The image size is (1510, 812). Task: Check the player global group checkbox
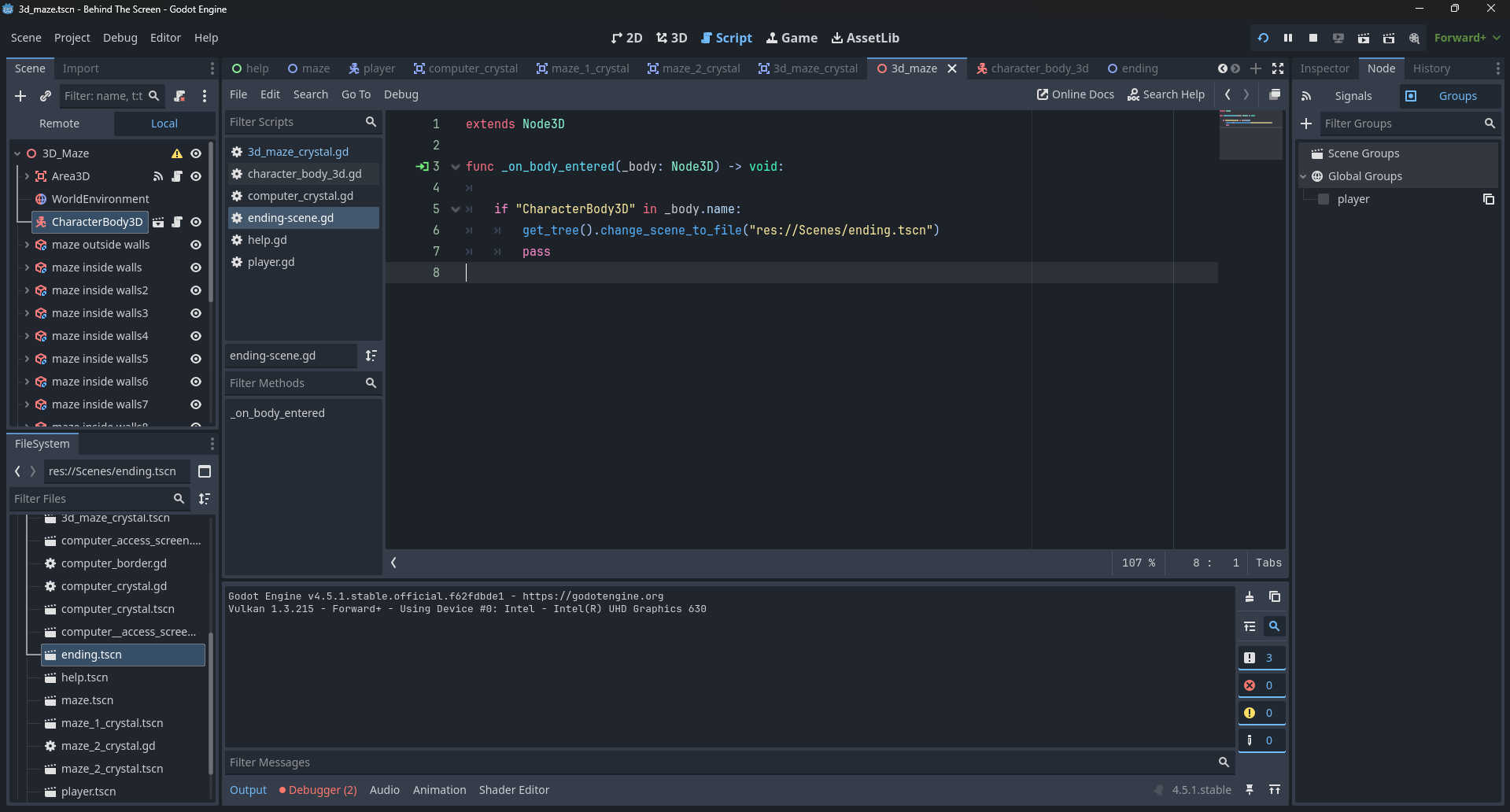[1324, 199]
